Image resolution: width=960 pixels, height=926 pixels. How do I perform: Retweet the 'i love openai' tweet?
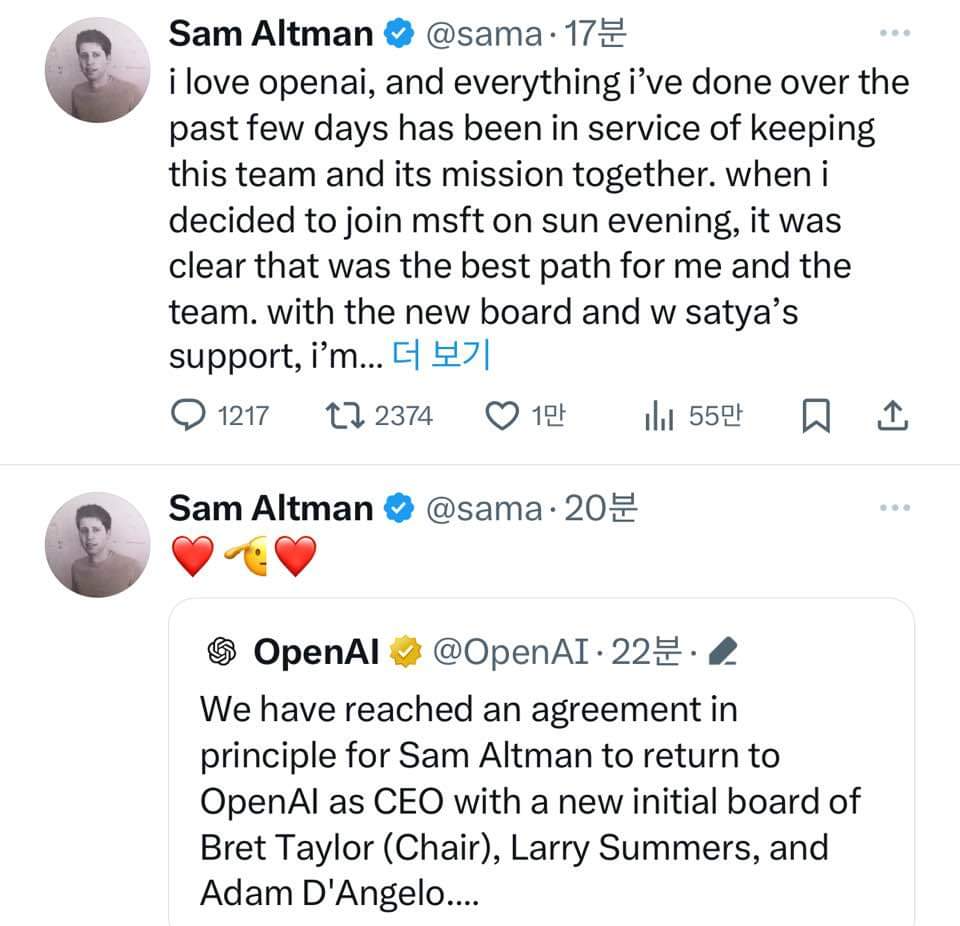point(350,416)
